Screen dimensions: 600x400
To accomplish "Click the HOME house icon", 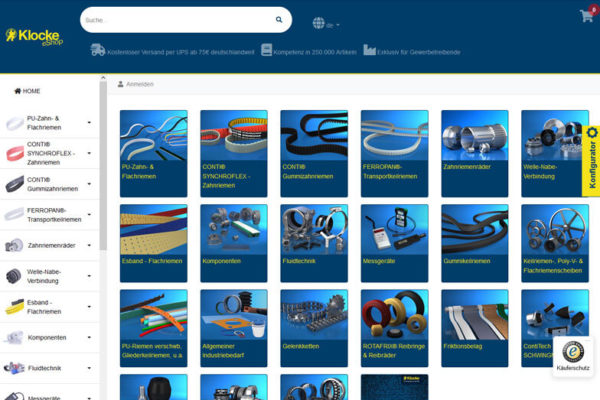I will [17, 91].
